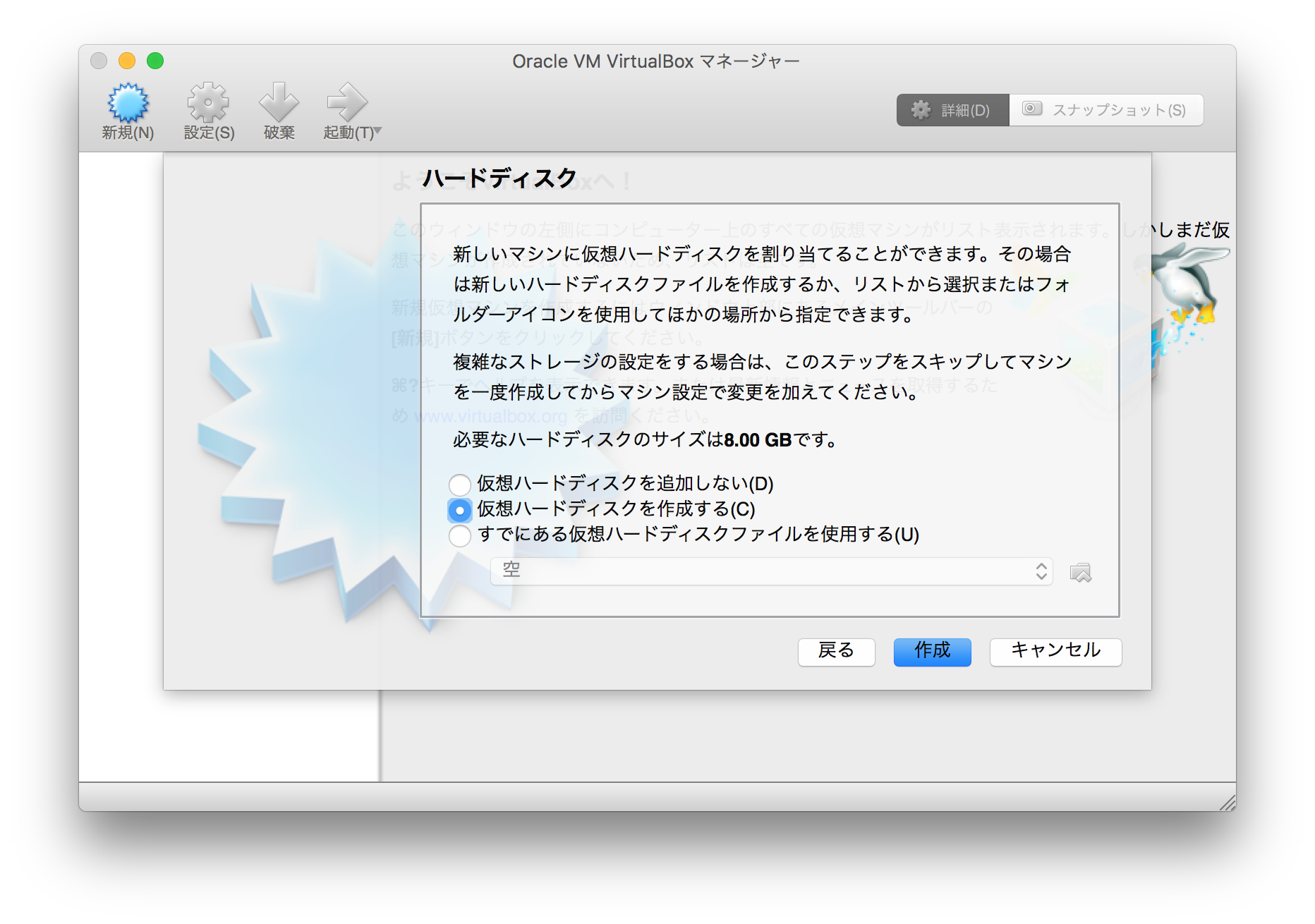
Task: Click the green zoom traffic light button
Action: tap(155, 61)
